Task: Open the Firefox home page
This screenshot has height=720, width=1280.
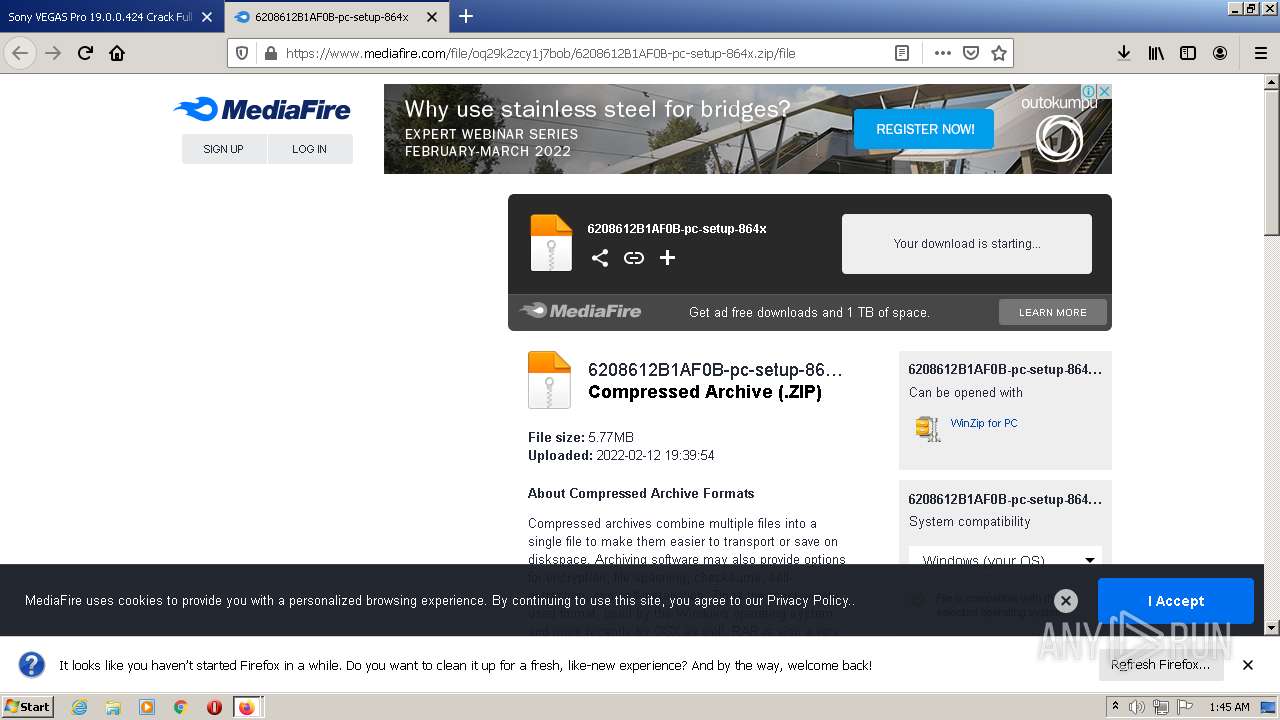Action: click(x=117, y=53)
